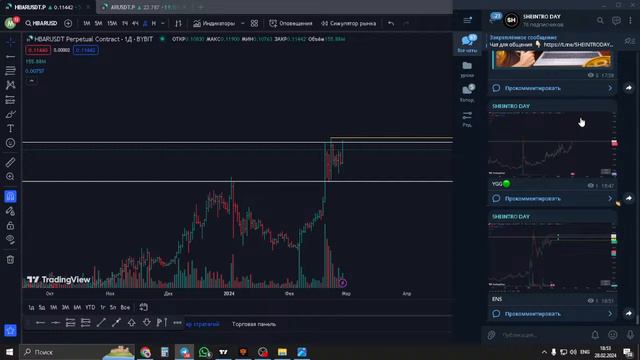Select the Text tool in left toolbar
This screenshot has height=360, width=640.
(x=10, y=128)
